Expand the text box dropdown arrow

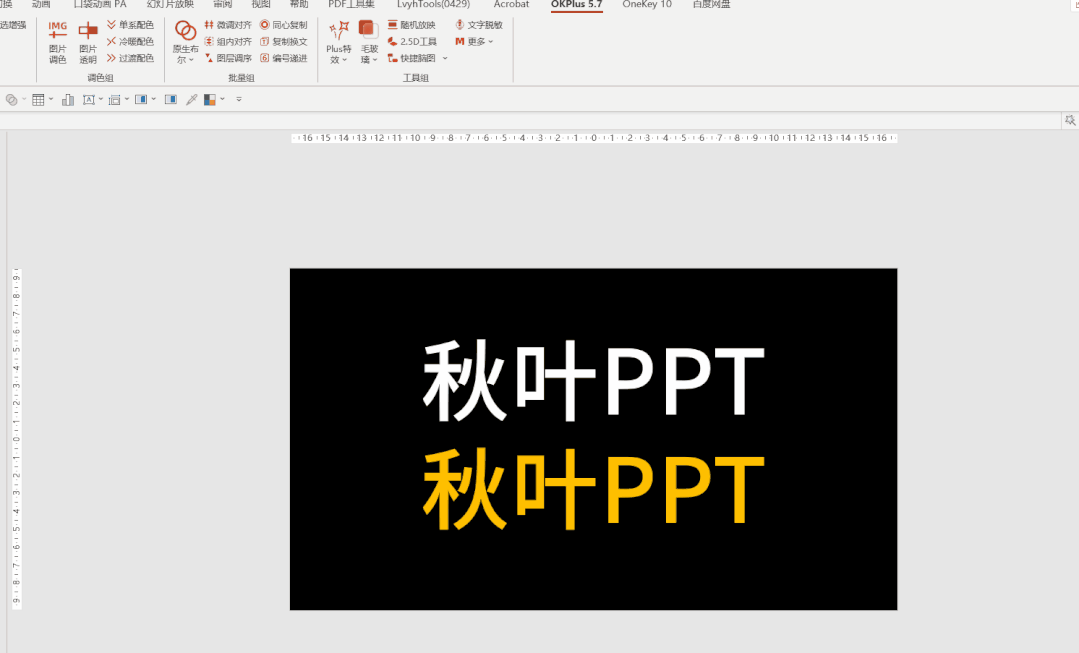(101, 100)
